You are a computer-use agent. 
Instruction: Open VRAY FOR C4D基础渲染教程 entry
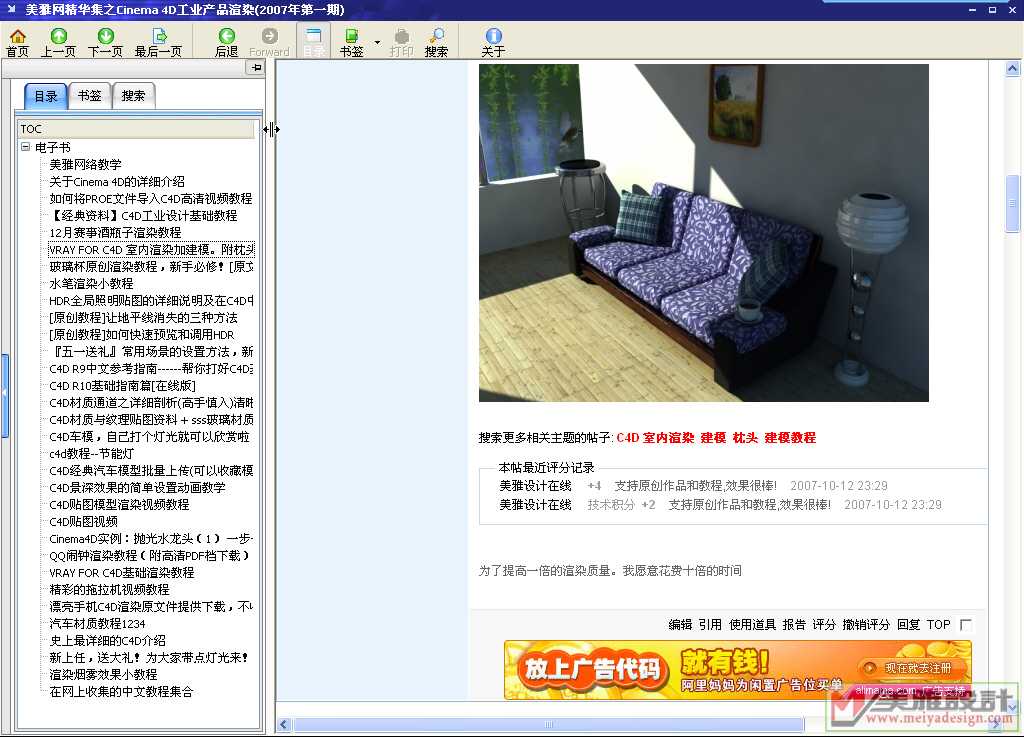[122, 572]
